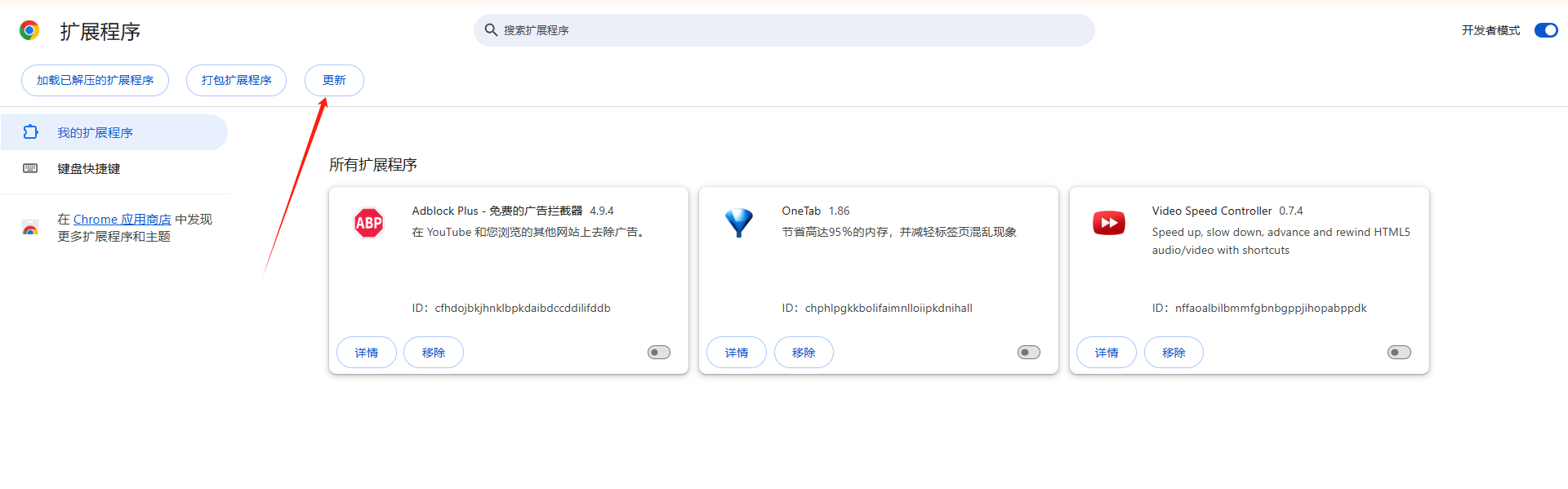The image size is (1568, 489).
Task: Turn off the 开发者模式 developer mode switch
Action: click(x=1546, y=30)
